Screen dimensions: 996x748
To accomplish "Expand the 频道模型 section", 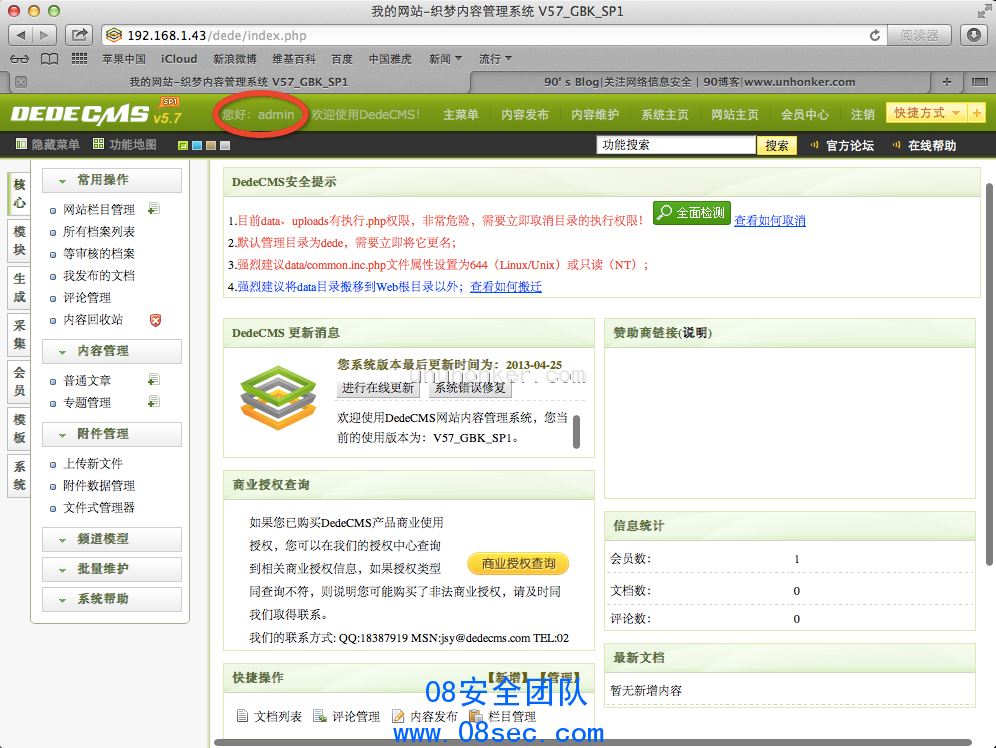I will tap(112, 539).
